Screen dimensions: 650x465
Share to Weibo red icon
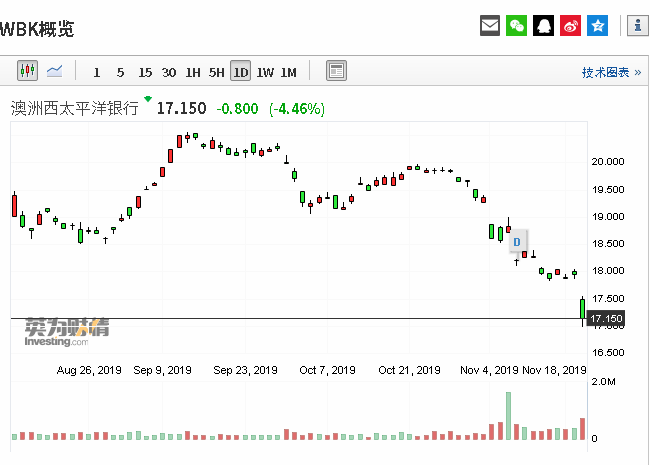[x=570, y=26]
